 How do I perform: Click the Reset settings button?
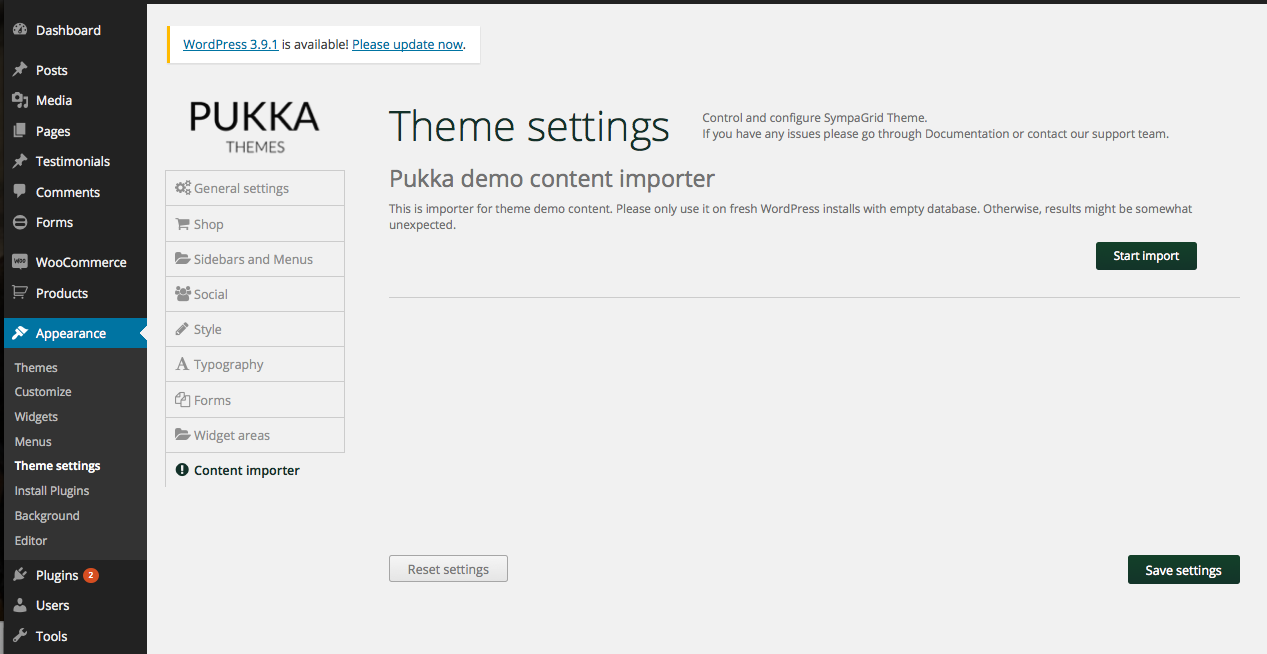click(x=448, y=569)
